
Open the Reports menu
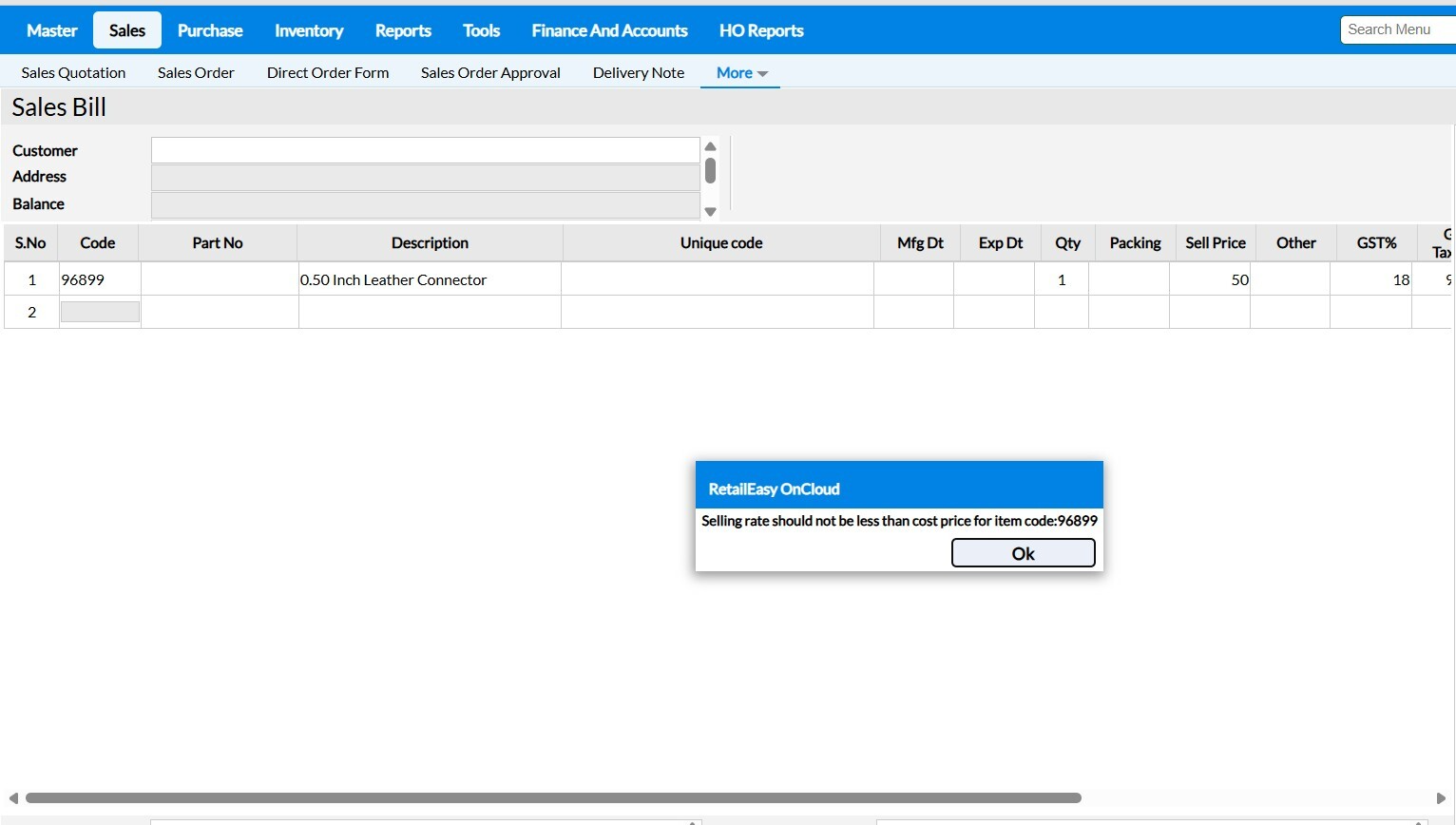pos(403,30)
